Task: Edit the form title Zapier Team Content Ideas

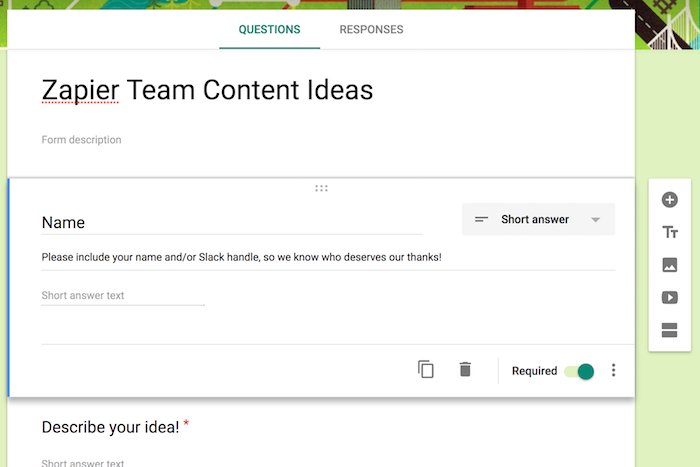Action: point(207,90)
